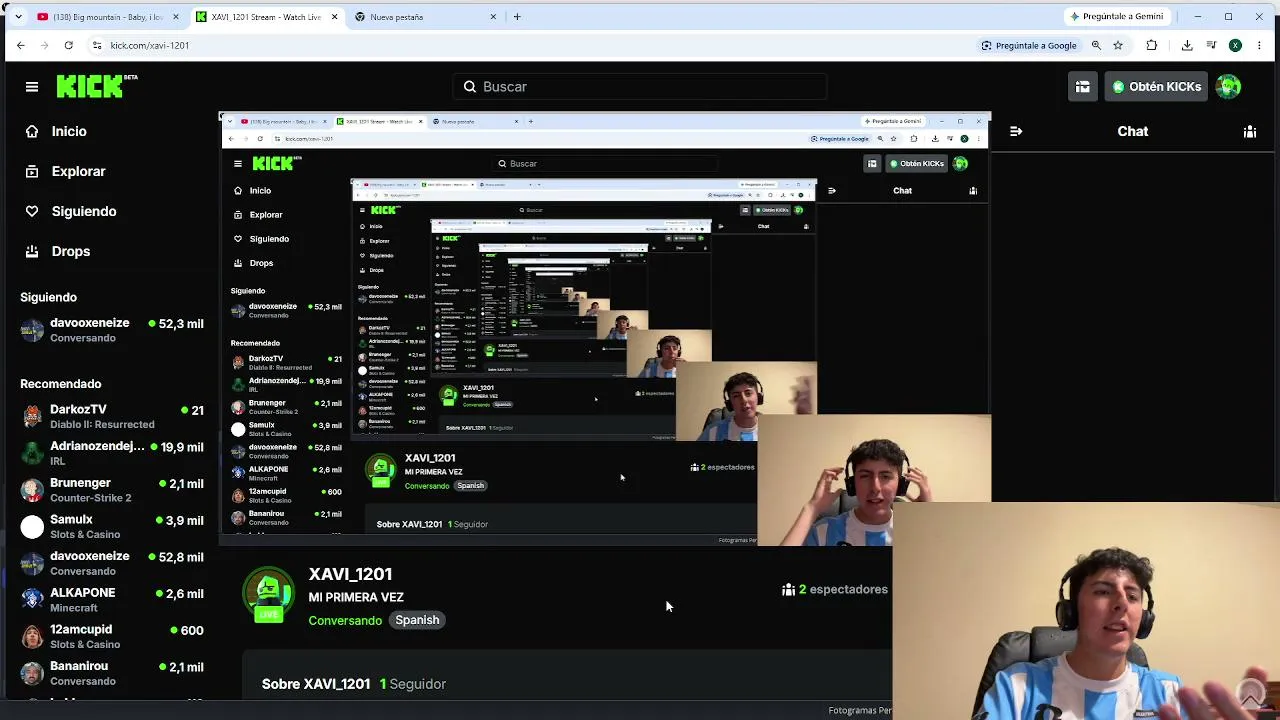Open the treasure chest rewards icon
Image resolution: width=1280 pixels, height=720 pixels.
tap(1082, 87)
